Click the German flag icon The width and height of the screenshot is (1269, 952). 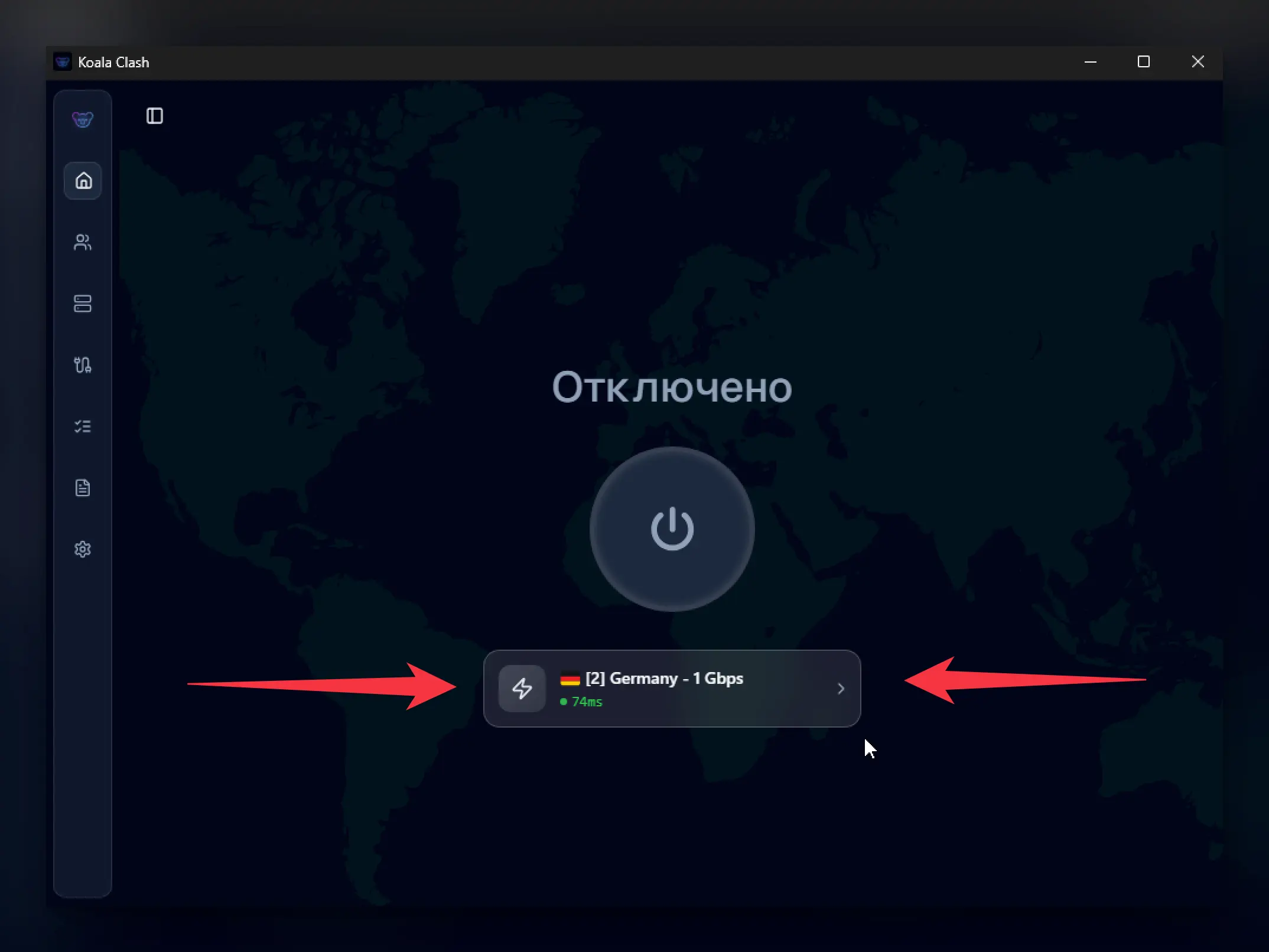tap(570, 680)
